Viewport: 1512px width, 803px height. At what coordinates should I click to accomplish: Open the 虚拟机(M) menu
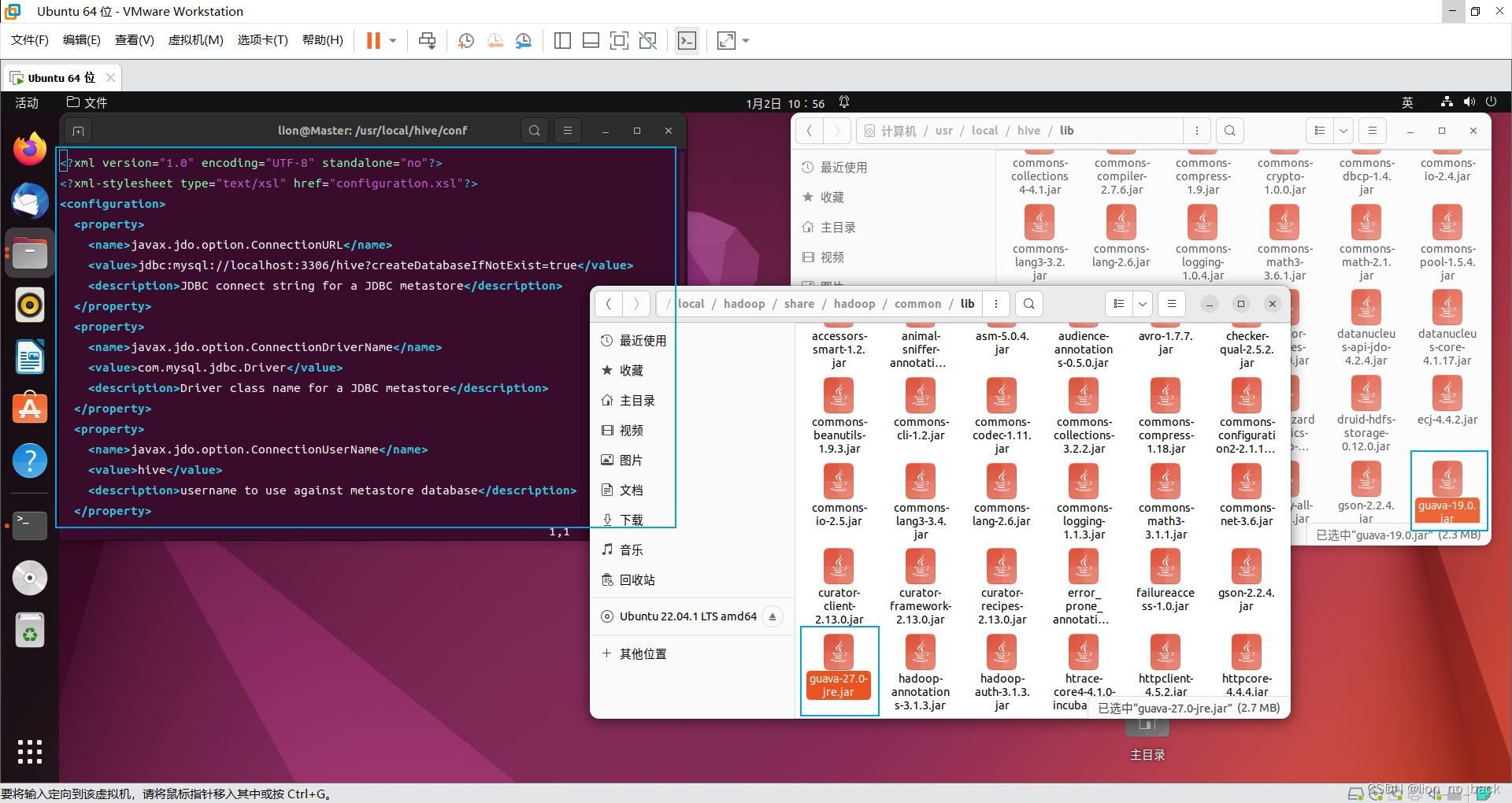[x=196, y=40]
